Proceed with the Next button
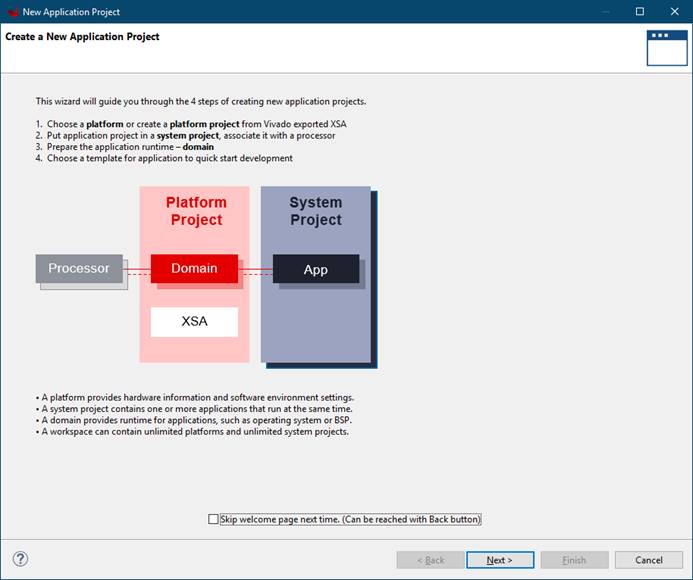This screenshot has height=580, width=693. [500, 560]
